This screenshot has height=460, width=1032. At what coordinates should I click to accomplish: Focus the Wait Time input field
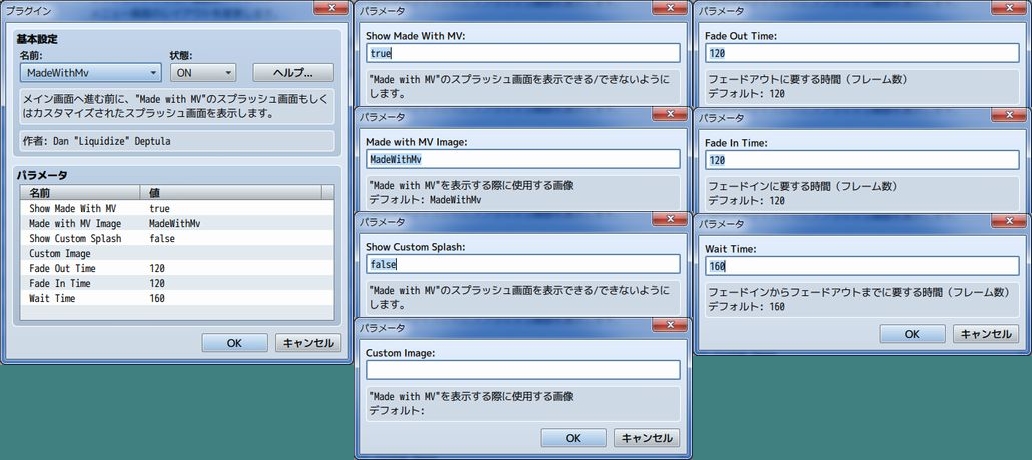tap(862, 266)
